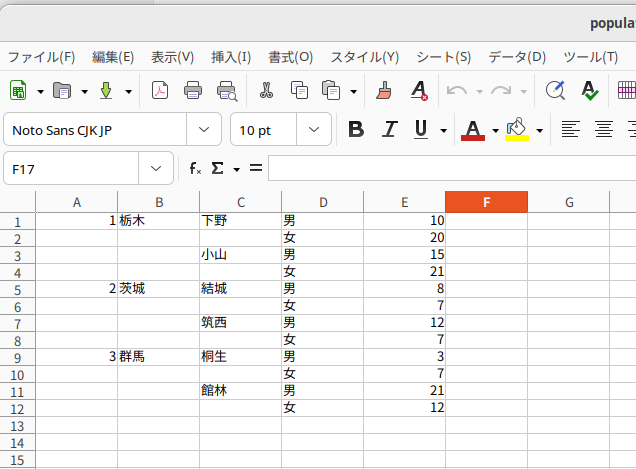Toggle Underline formatting button
This screenshot has width=636, height=469.
click(421, 129)
